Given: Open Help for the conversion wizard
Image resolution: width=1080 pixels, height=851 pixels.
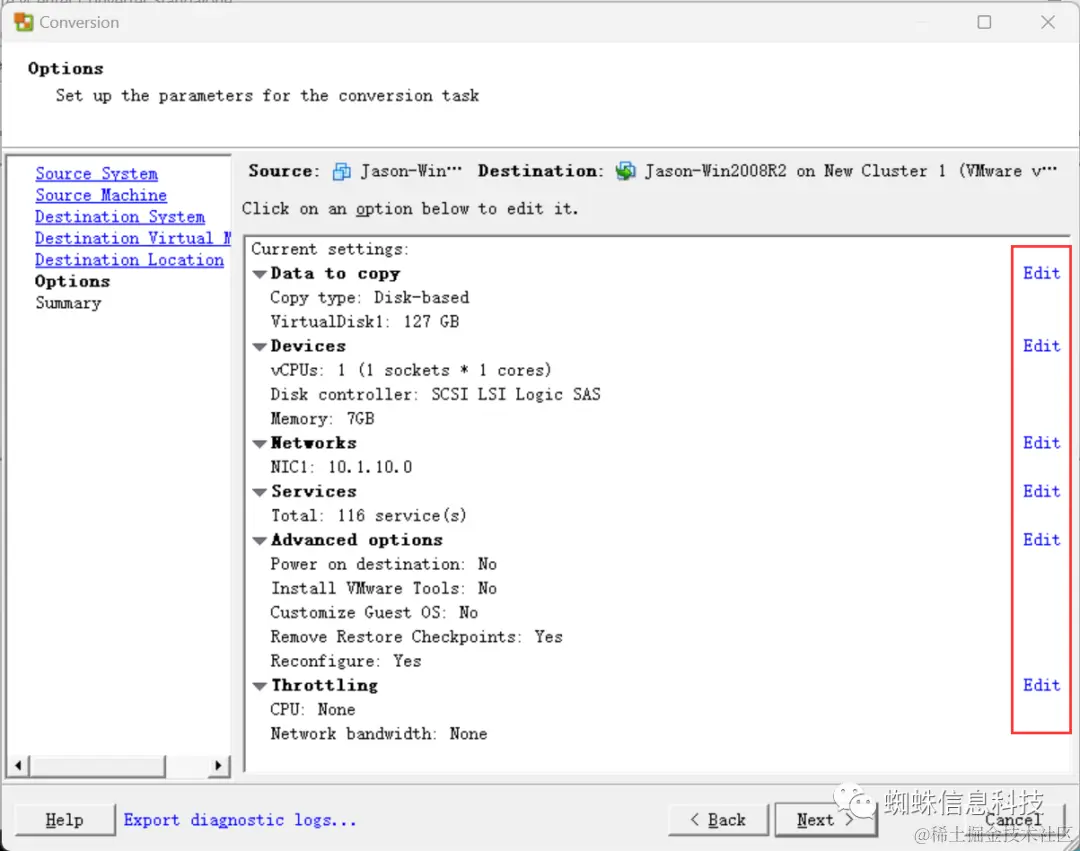Looking at the screenshot, I should [x=65, y=820].
